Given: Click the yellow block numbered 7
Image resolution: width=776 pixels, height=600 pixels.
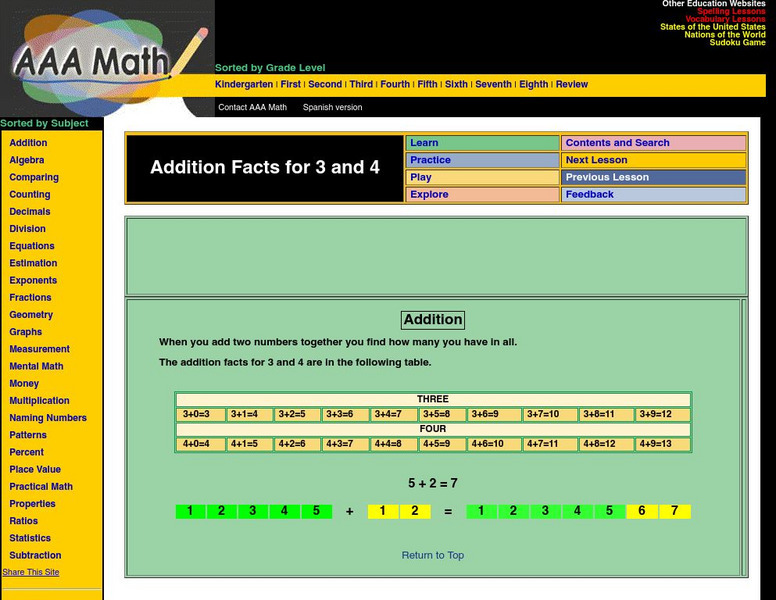Looking at the screenshot, I should coord(674,511).
